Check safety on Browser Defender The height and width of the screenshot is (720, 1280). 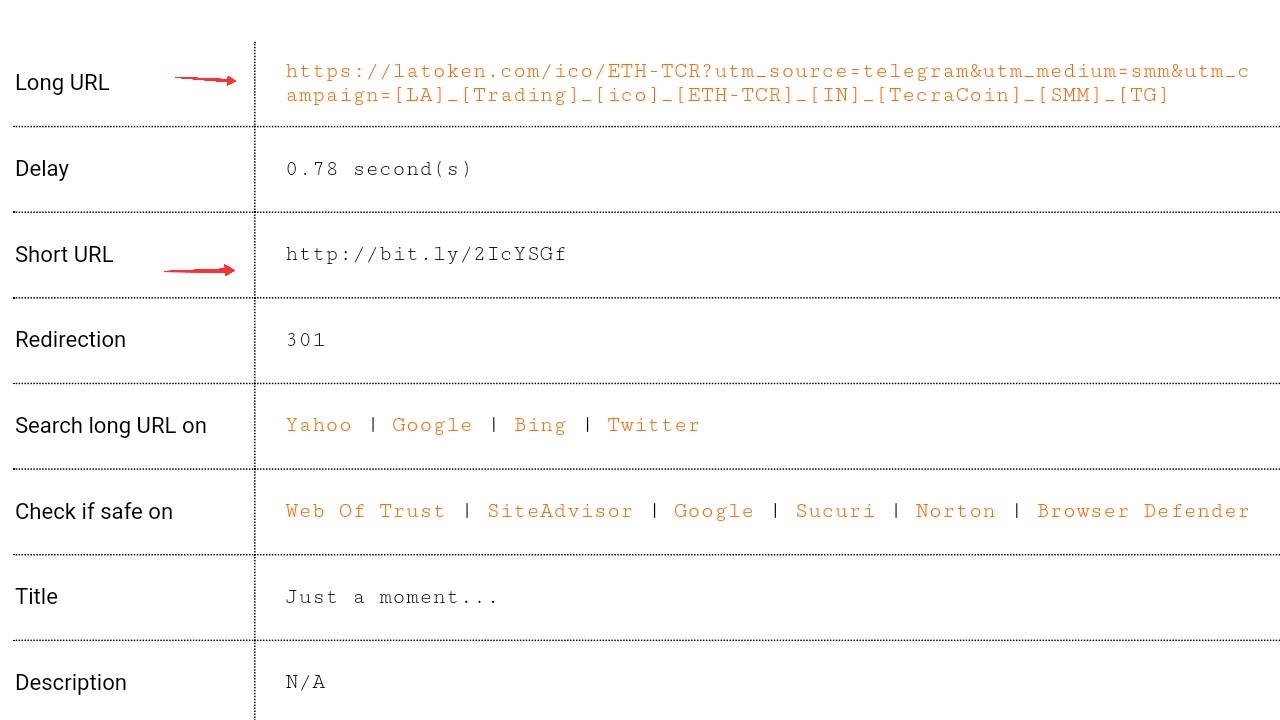pyautogui.click(x=1143, y=511)
